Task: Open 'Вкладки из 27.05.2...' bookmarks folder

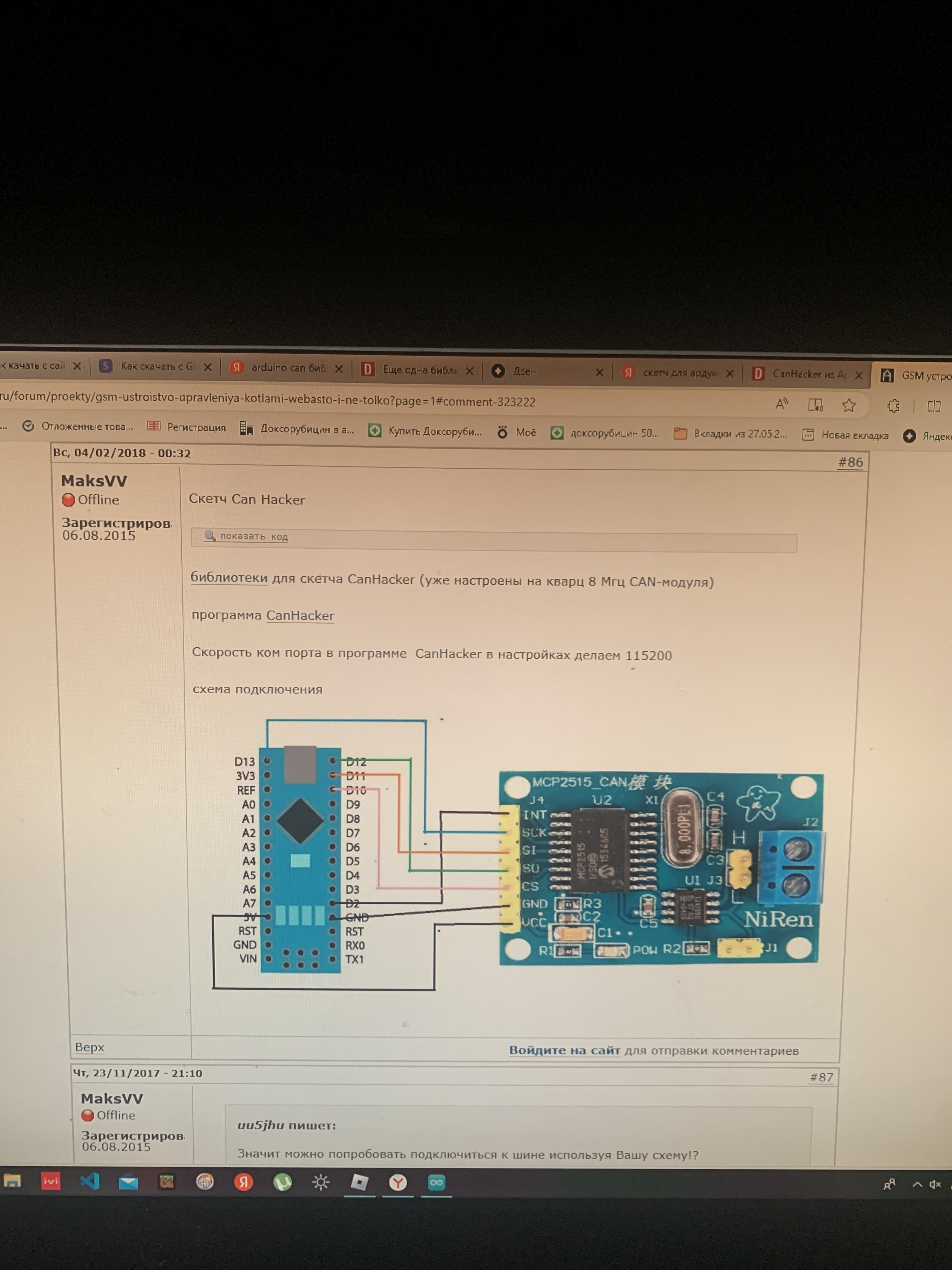Action: pos(730,434)
